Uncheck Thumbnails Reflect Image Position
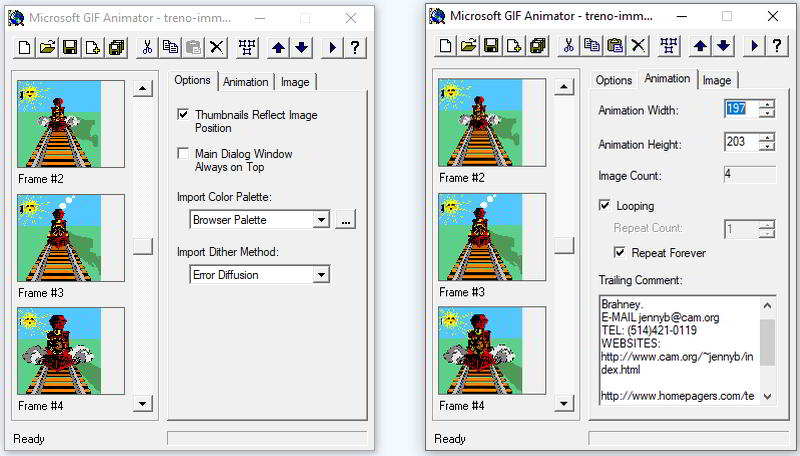Image resolution: width=800 pixels, height=456 pixels. [183, 114]
